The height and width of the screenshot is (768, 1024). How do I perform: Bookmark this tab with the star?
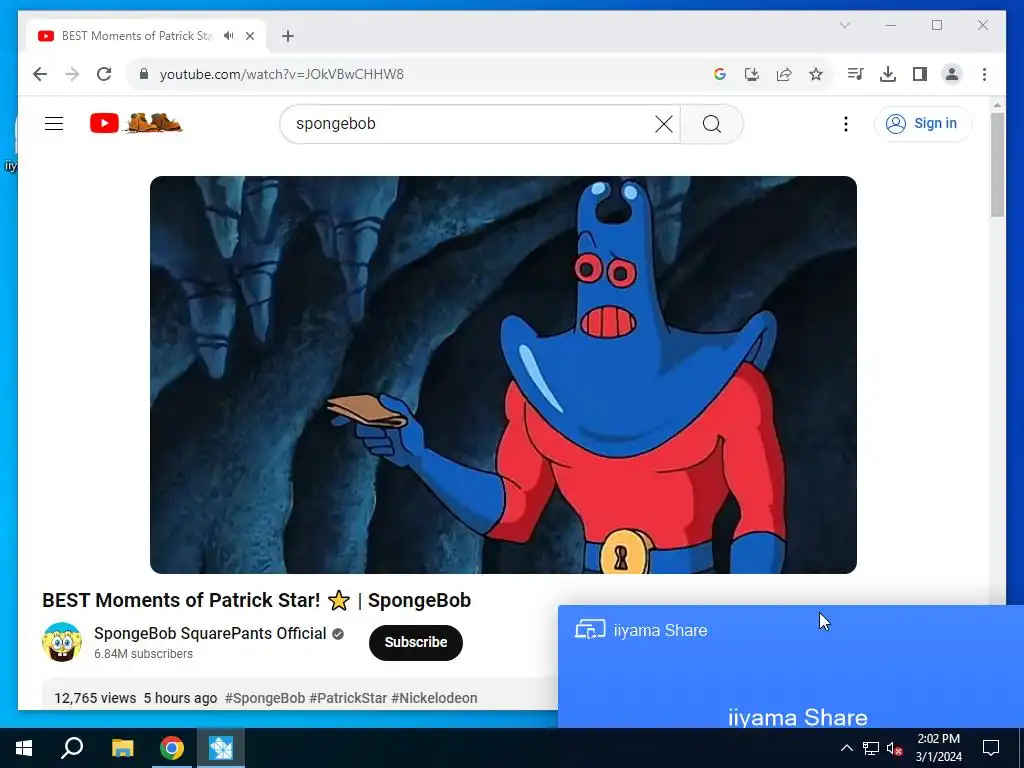[816, 74]
